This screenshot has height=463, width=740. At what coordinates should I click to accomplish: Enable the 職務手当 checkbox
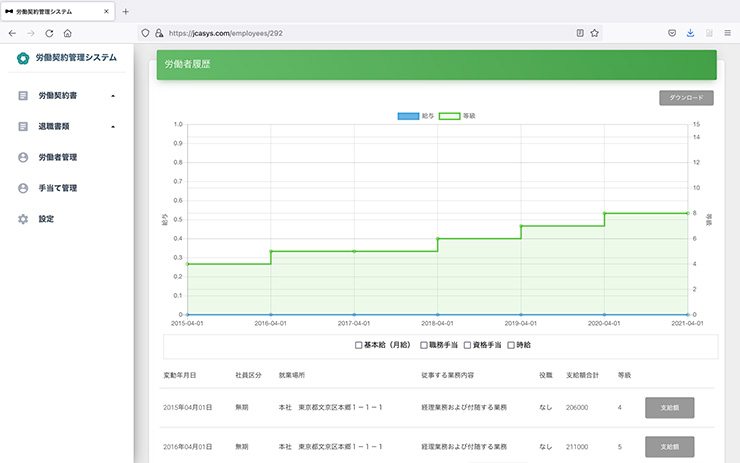point(424,345)
